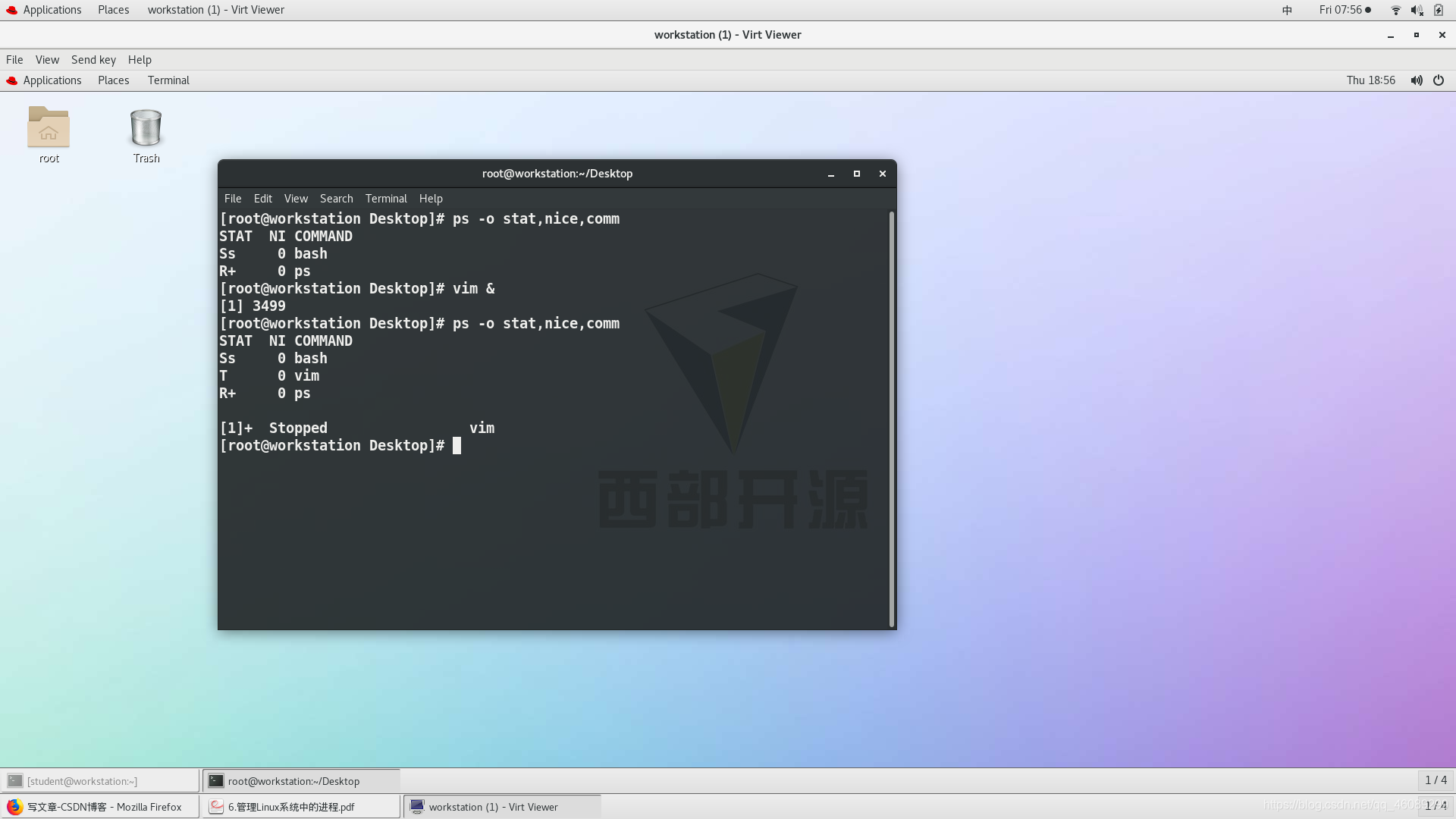1456x819 pixels.
Task: Open the Places menu in GNOME panel
Action: (x=113, y=9)
